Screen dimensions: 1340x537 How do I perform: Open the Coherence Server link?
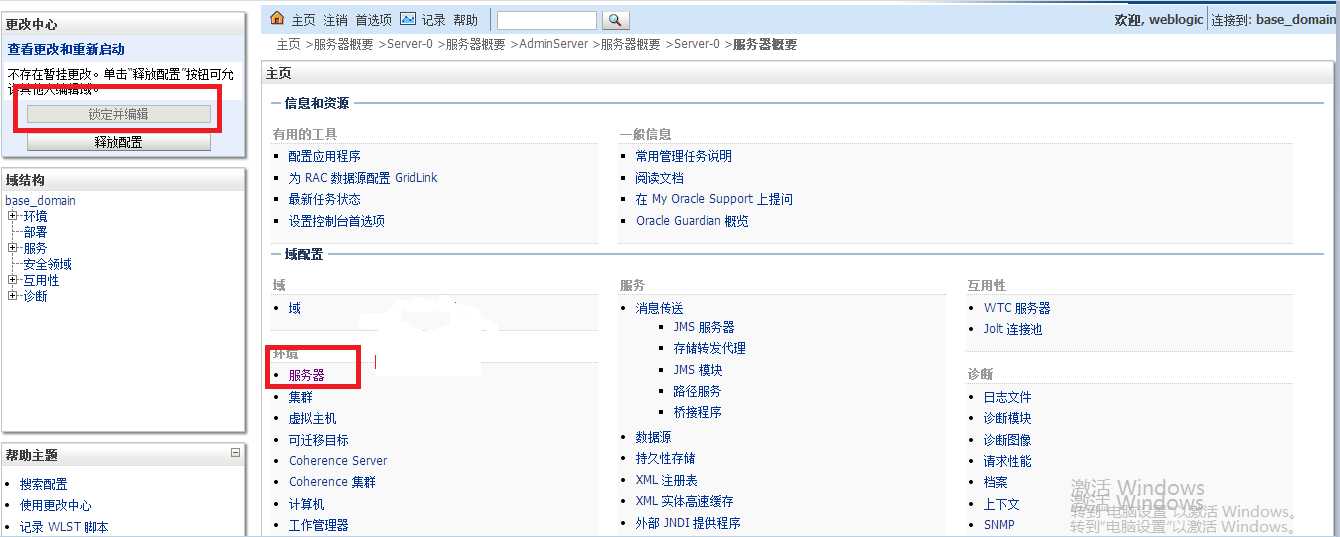338,461
